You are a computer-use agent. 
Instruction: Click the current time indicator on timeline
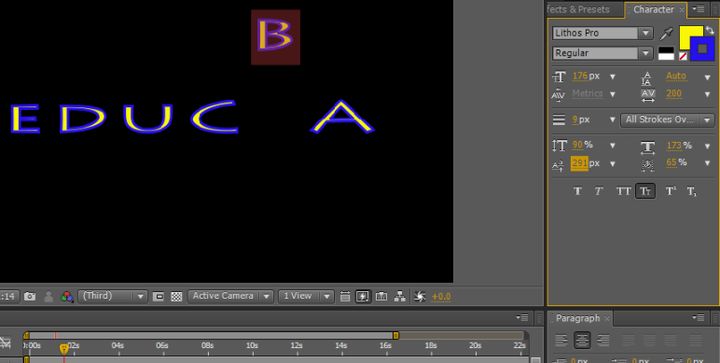(64, 350)
